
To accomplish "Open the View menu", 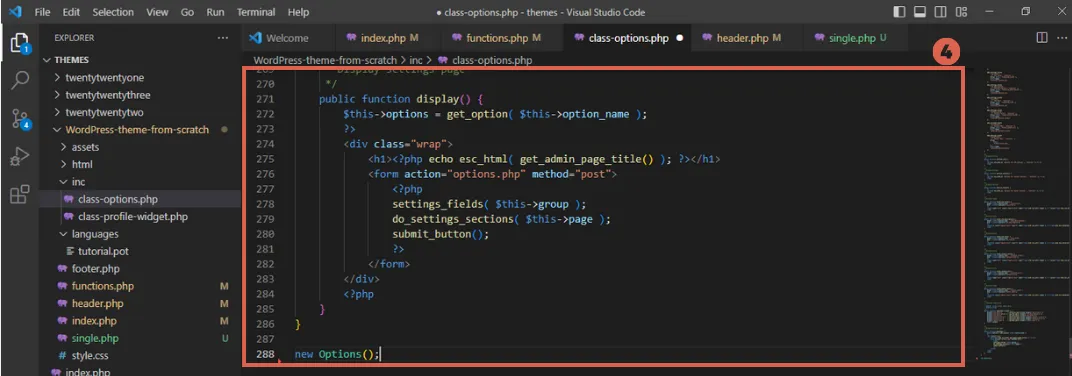I will (x=157, y=12).
